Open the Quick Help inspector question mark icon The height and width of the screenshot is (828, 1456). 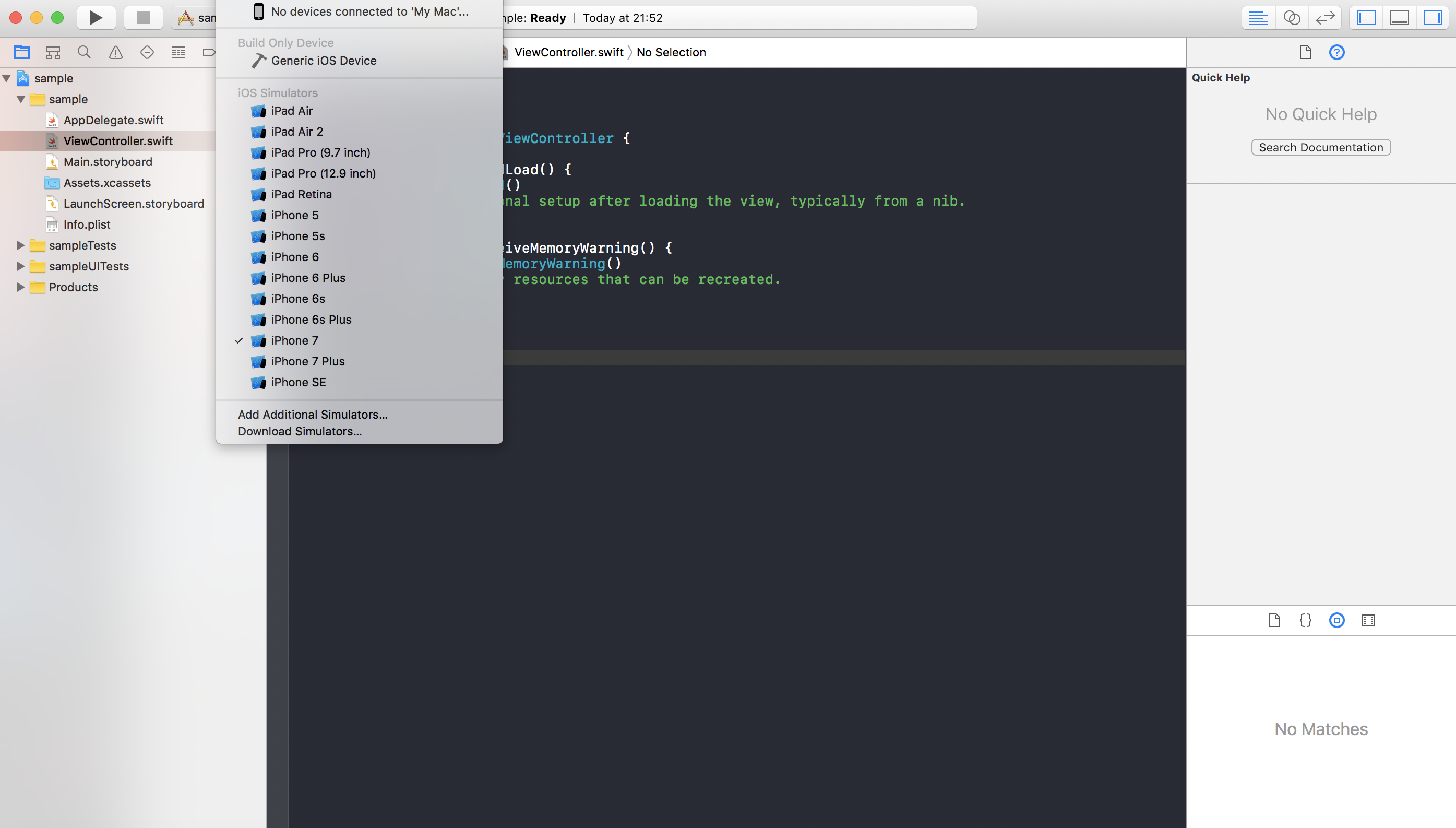click(1336, 52)
